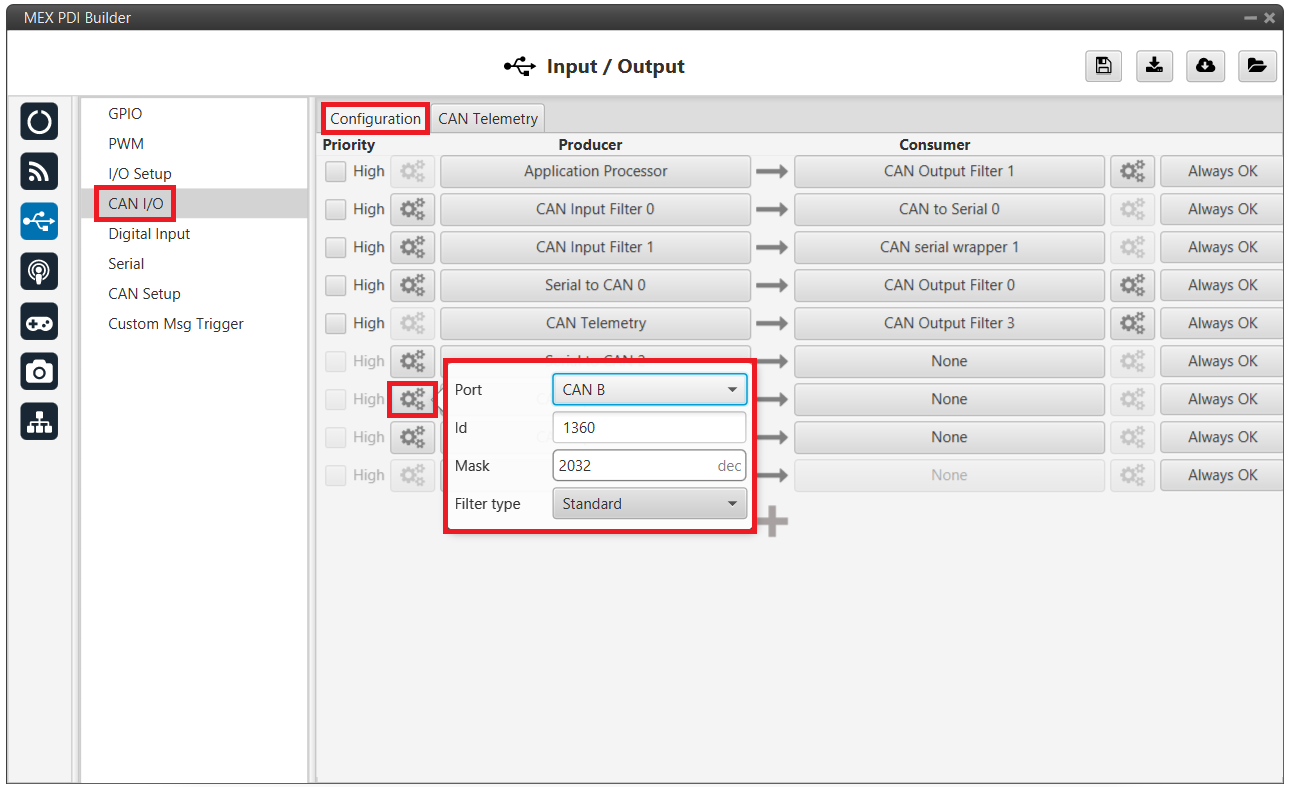Click the Id input field showing 1360
This screenshot has height=787, width=1292.
pos(649,428)
